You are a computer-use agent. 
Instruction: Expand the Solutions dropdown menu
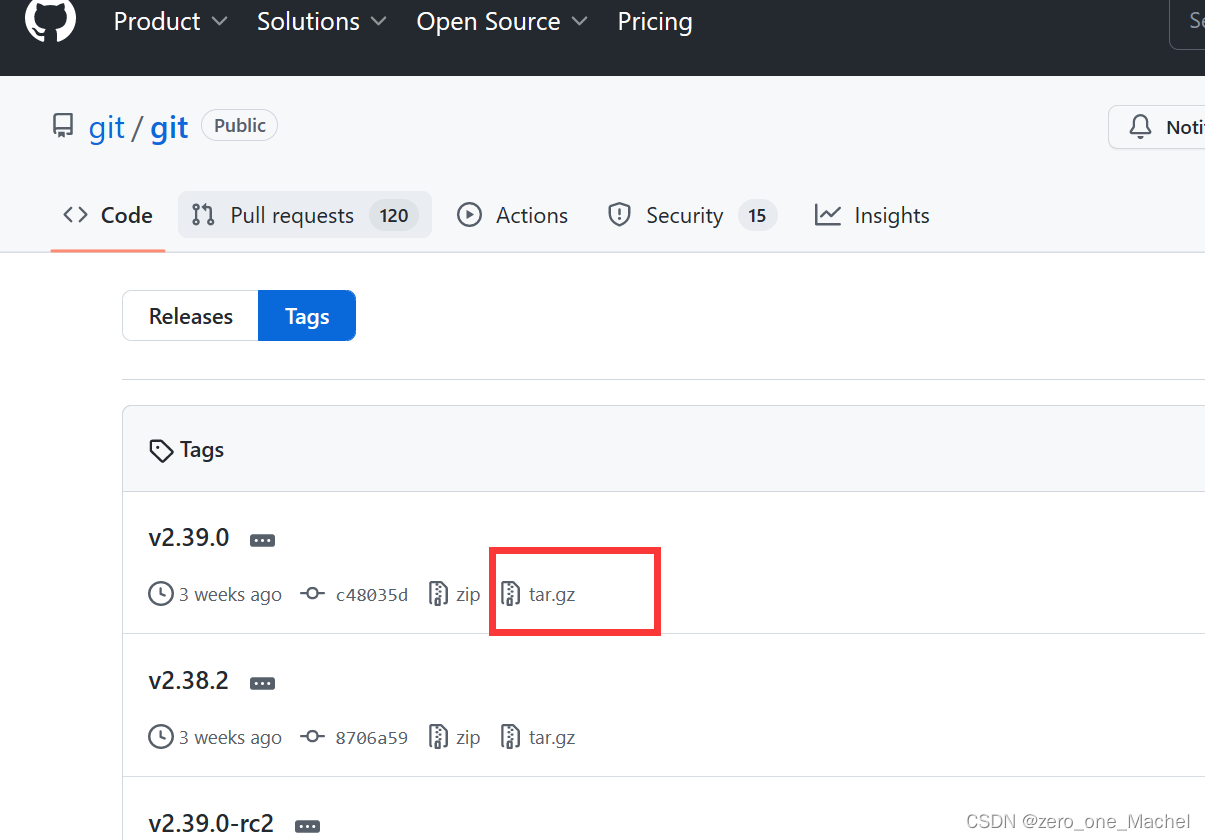(x=322, y=21)
